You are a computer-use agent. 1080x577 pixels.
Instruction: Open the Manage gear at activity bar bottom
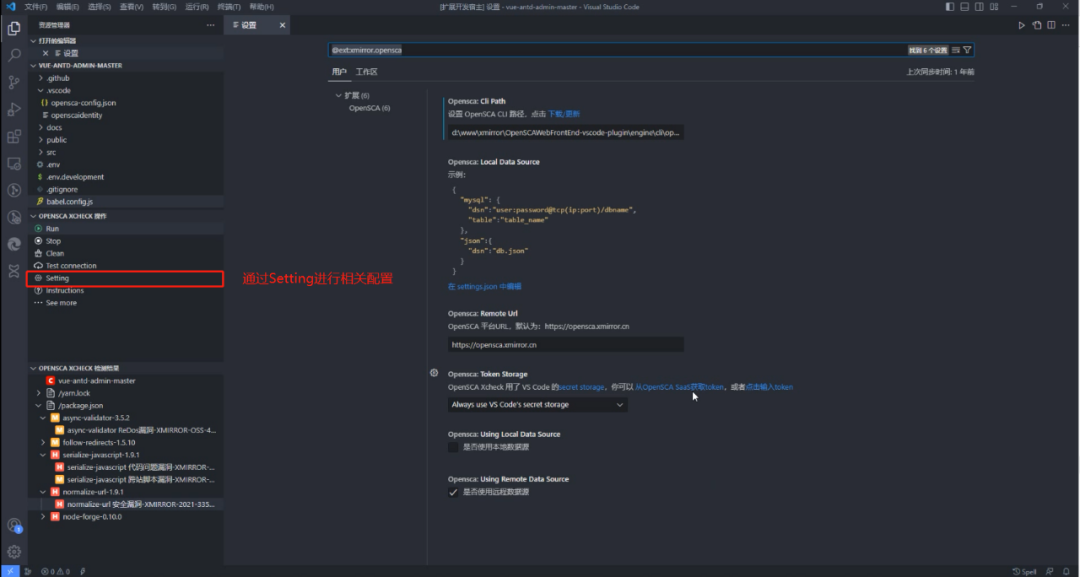point(14,552)
